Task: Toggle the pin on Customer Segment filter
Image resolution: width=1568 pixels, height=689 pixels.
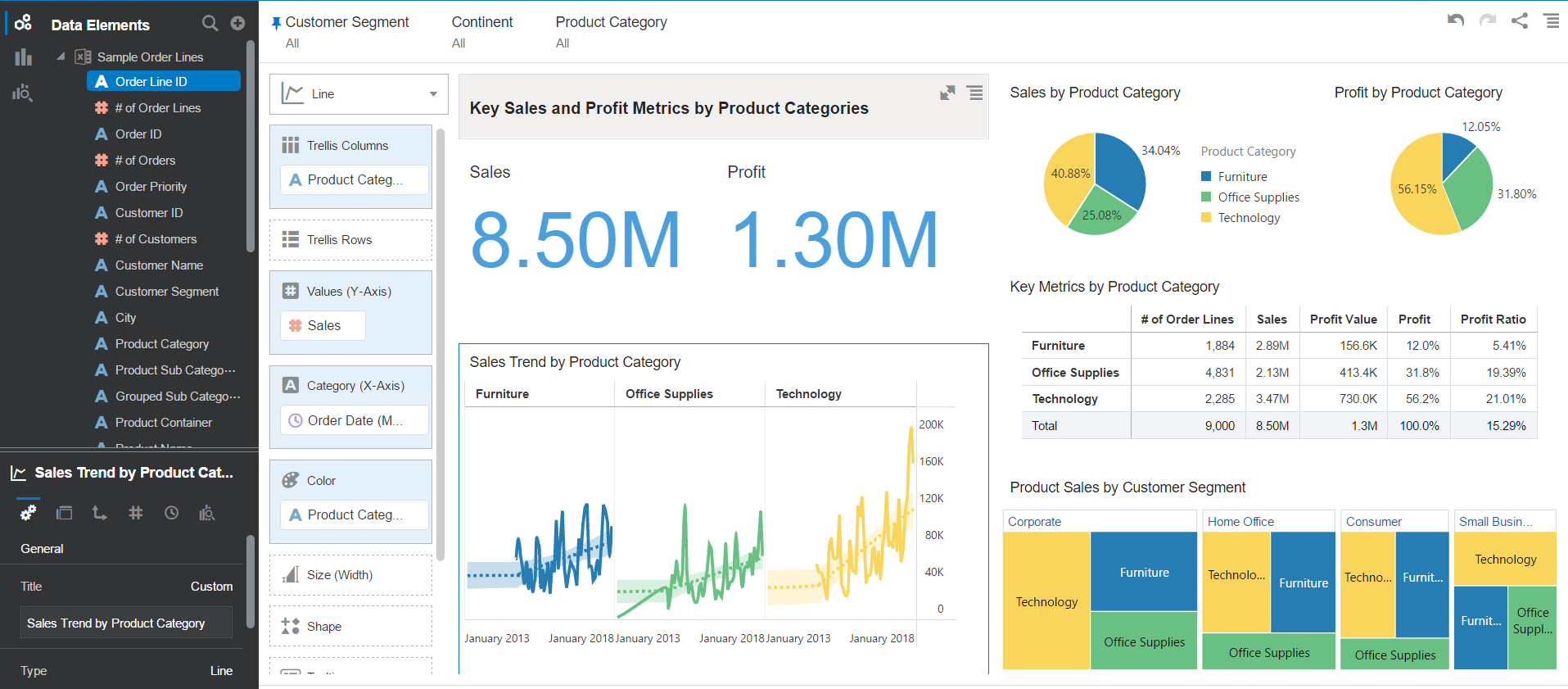Action: click(x=276, y=23)
